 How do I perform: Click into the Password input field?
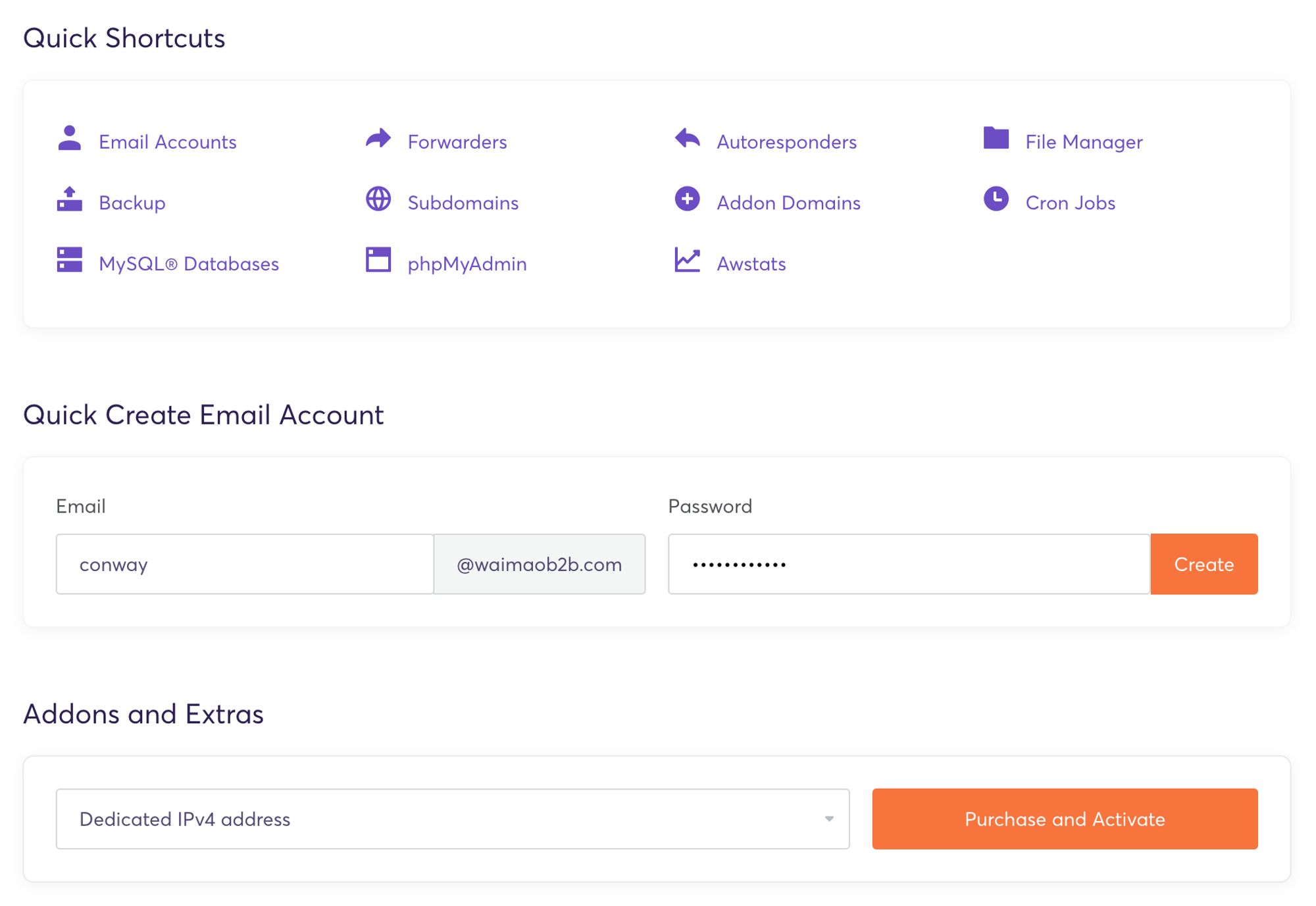[908, 565]
